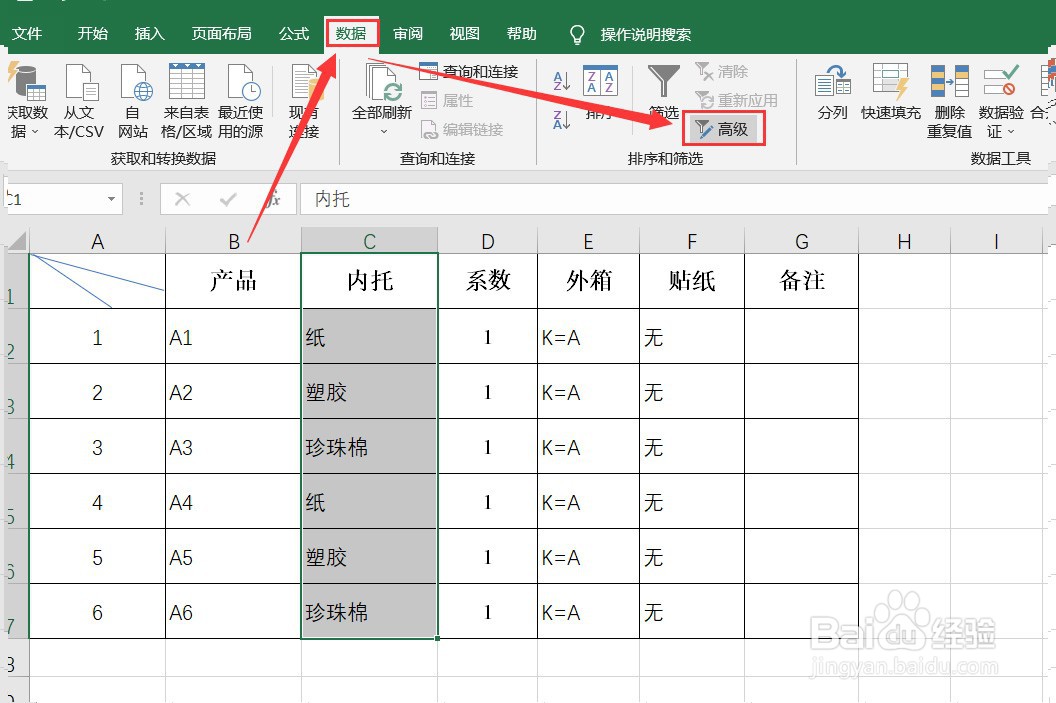Click 全部刷新 refresh icon

382,82
